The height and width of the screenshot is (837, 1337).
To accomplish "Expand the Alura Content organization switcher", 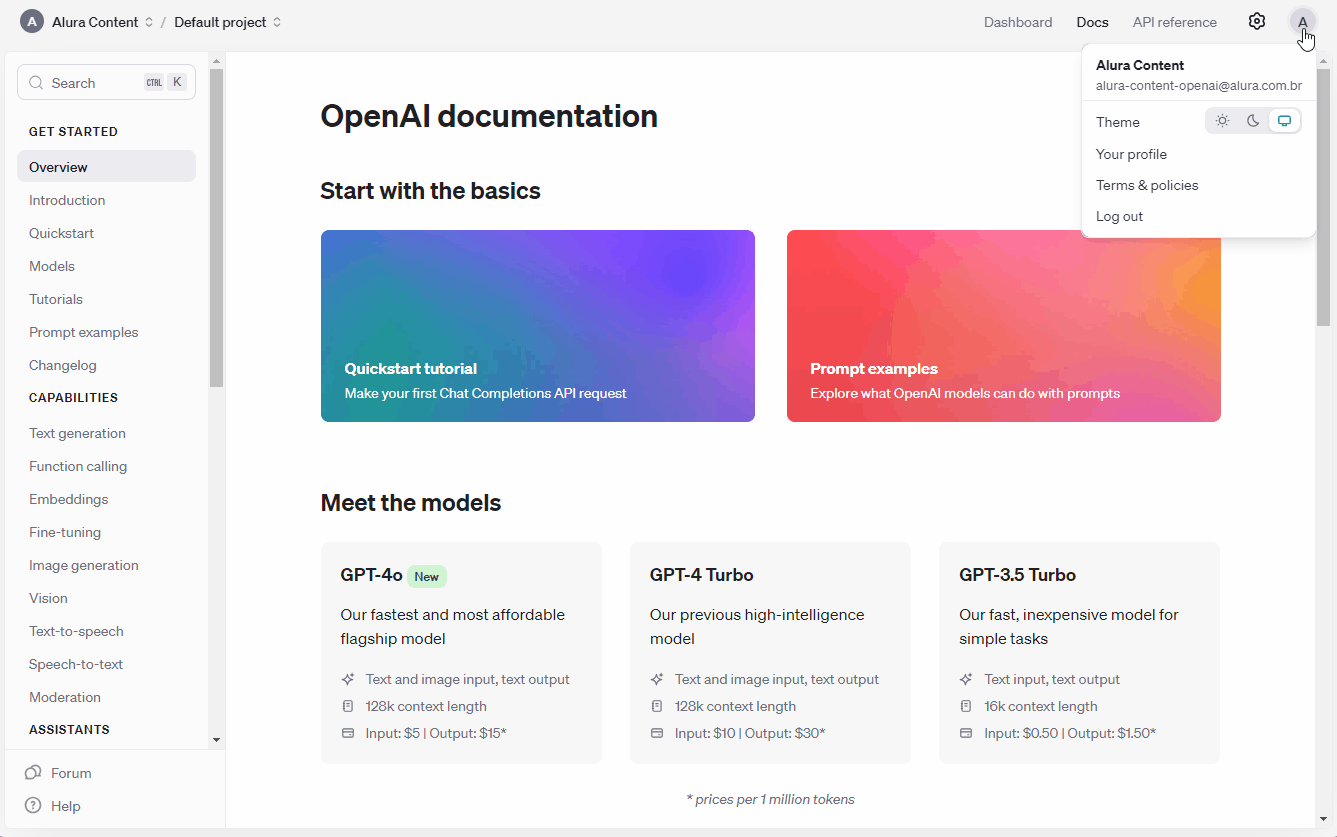I will click(x=149, y=22).
